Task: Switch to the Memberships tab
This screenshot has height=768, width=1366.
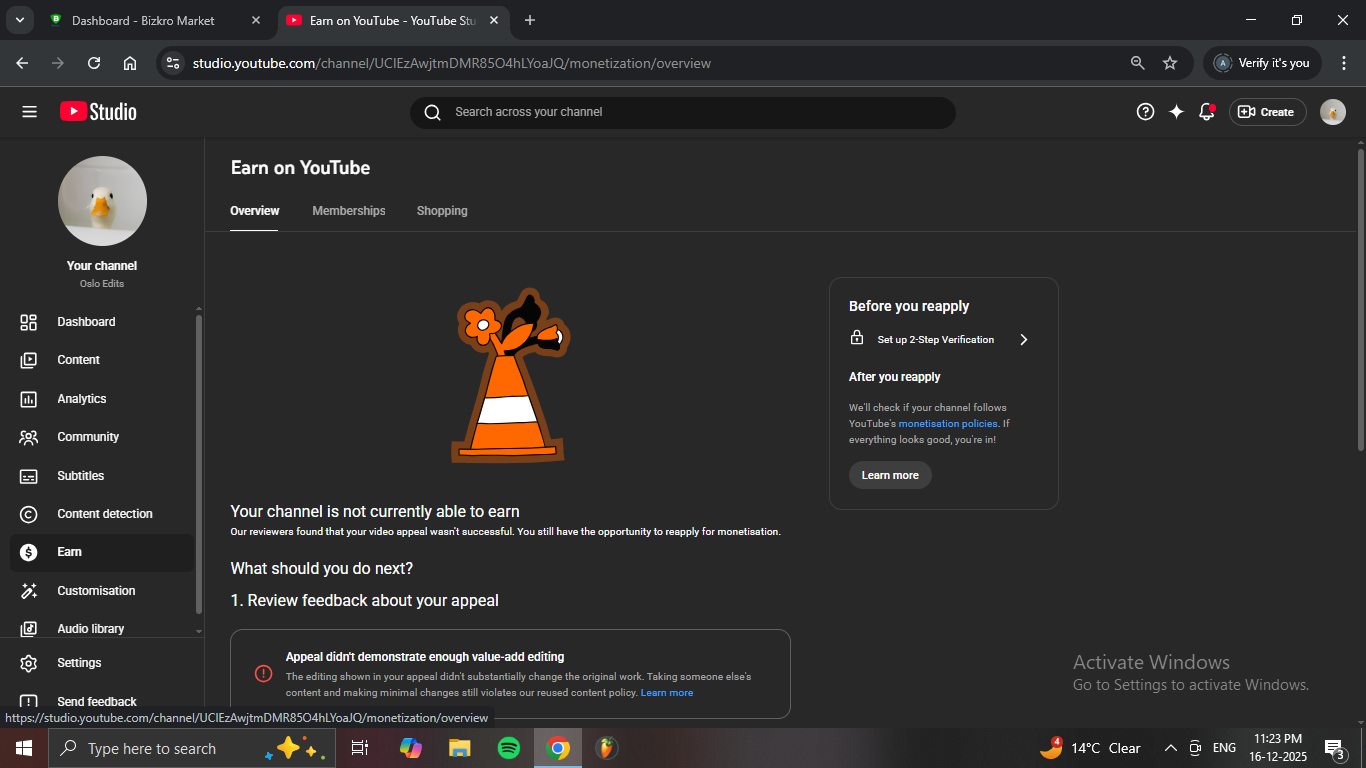Action: pyautogui.click(x=348, y=211)
